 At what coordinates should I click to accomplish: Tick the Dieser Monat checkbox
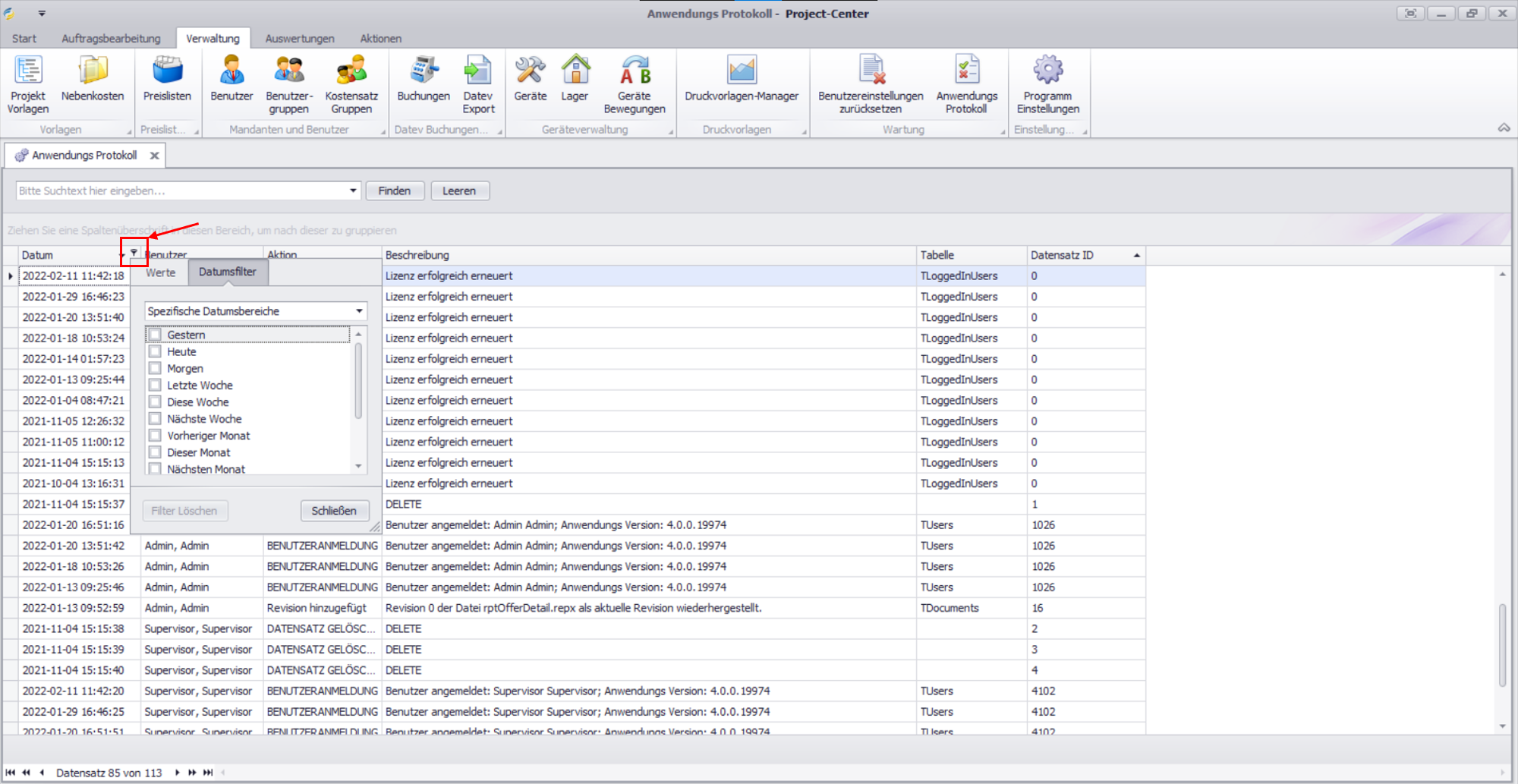coord(156,452)
